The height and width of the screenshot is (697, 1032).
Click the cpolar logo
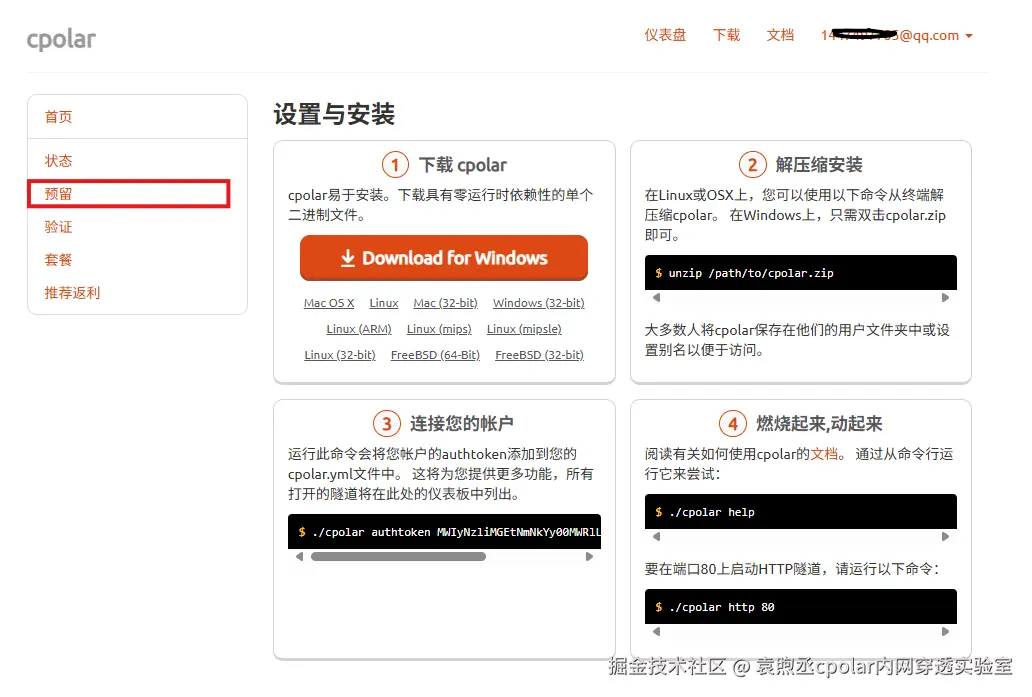pos(61,39)
